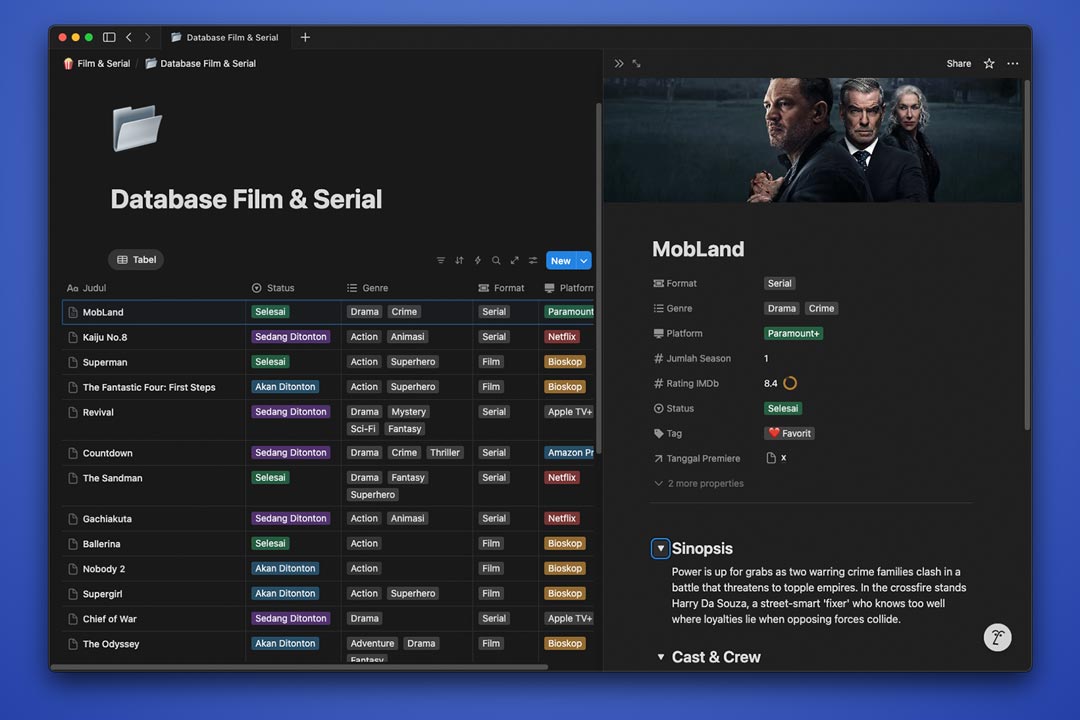The height and width of the screenshot is (720, 1080).
Task: Click the Apple TV+ tag of Chief of War
Action: pyautogui.click(x=569, y=619)
